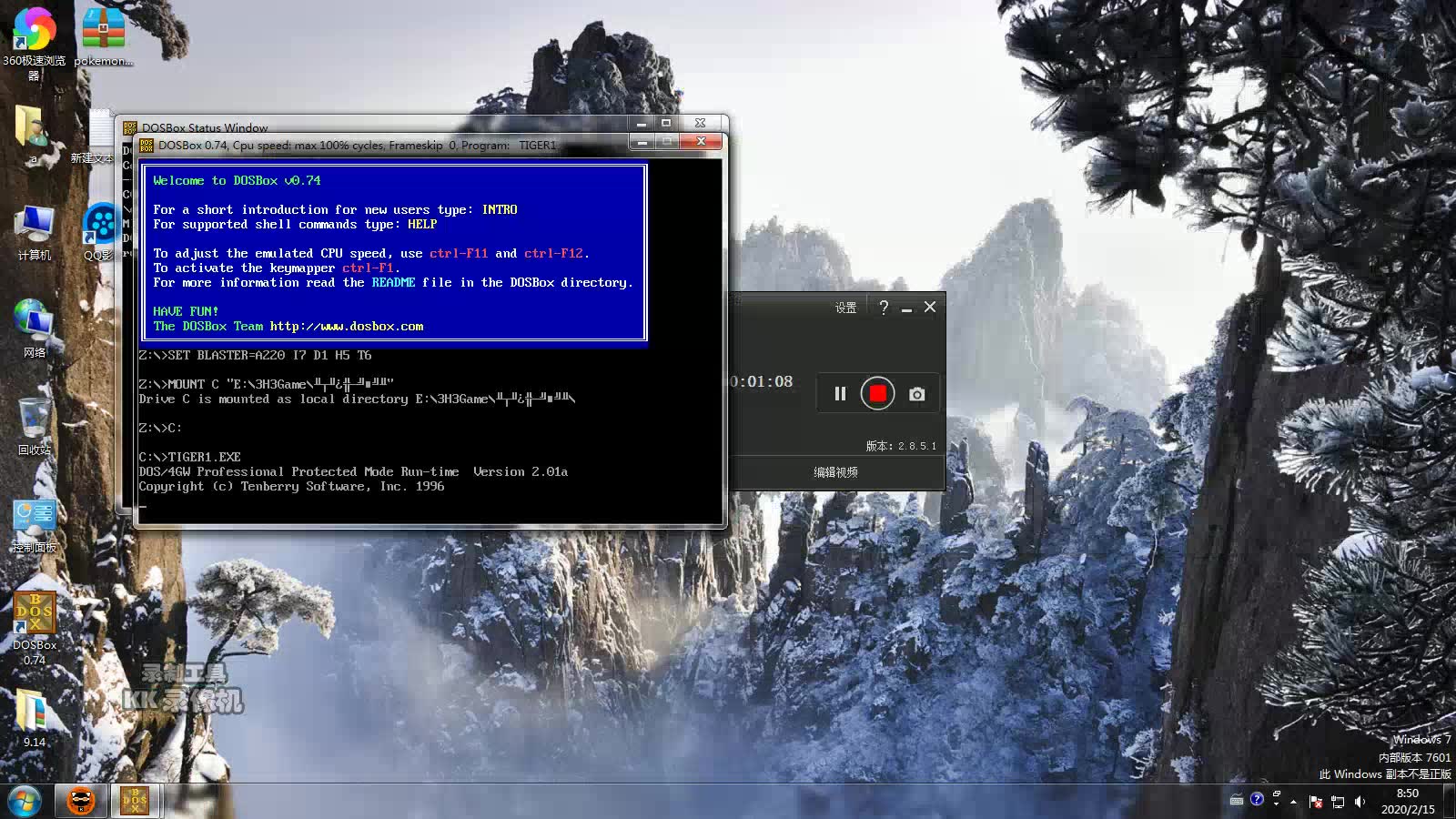Click 编辑视频 in the recorder
1456x819 pixels.
click(835, 472)
